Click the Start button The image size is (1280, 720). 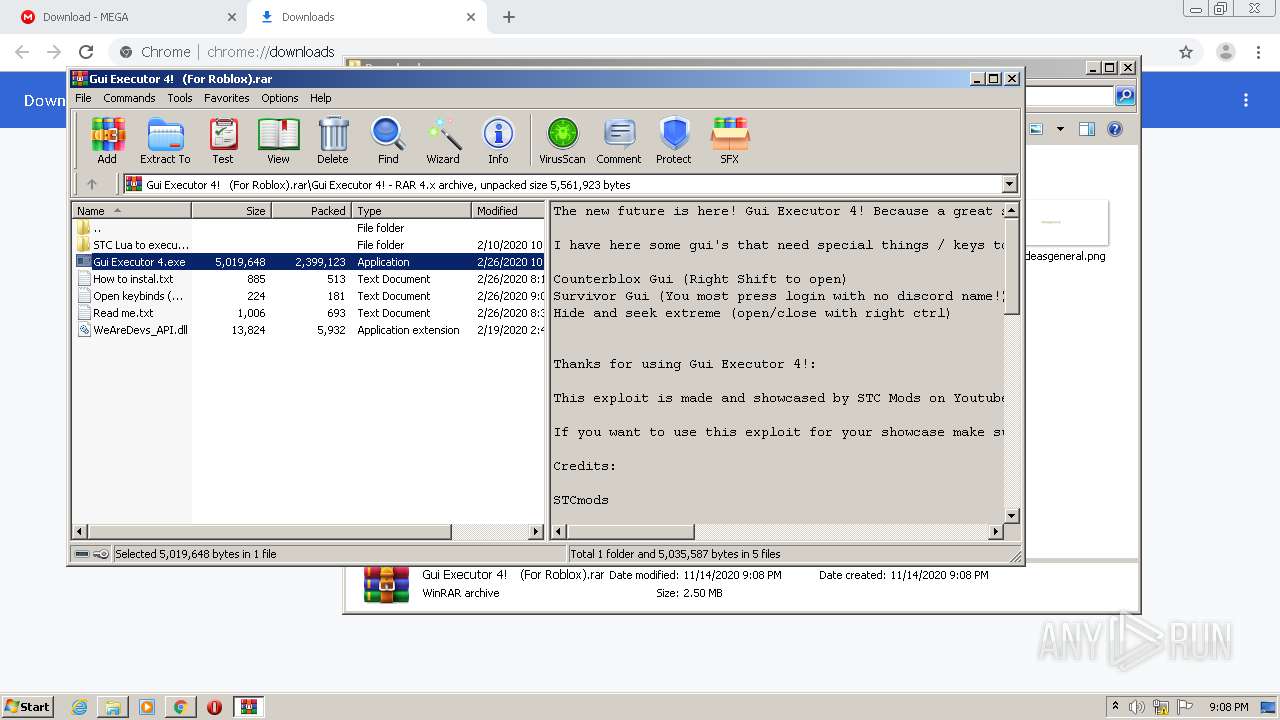point(28,707)
